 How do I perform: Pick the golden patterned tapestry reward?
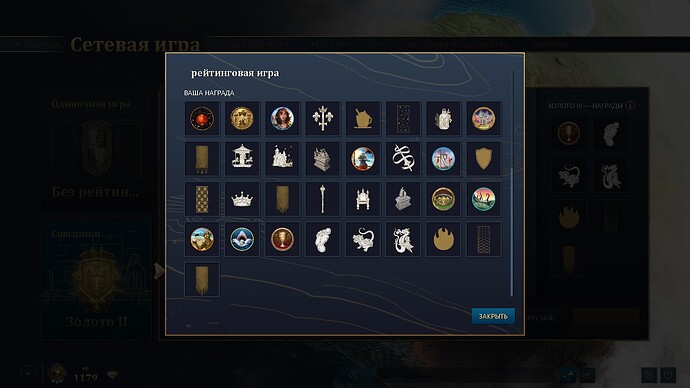coord(202,199)
